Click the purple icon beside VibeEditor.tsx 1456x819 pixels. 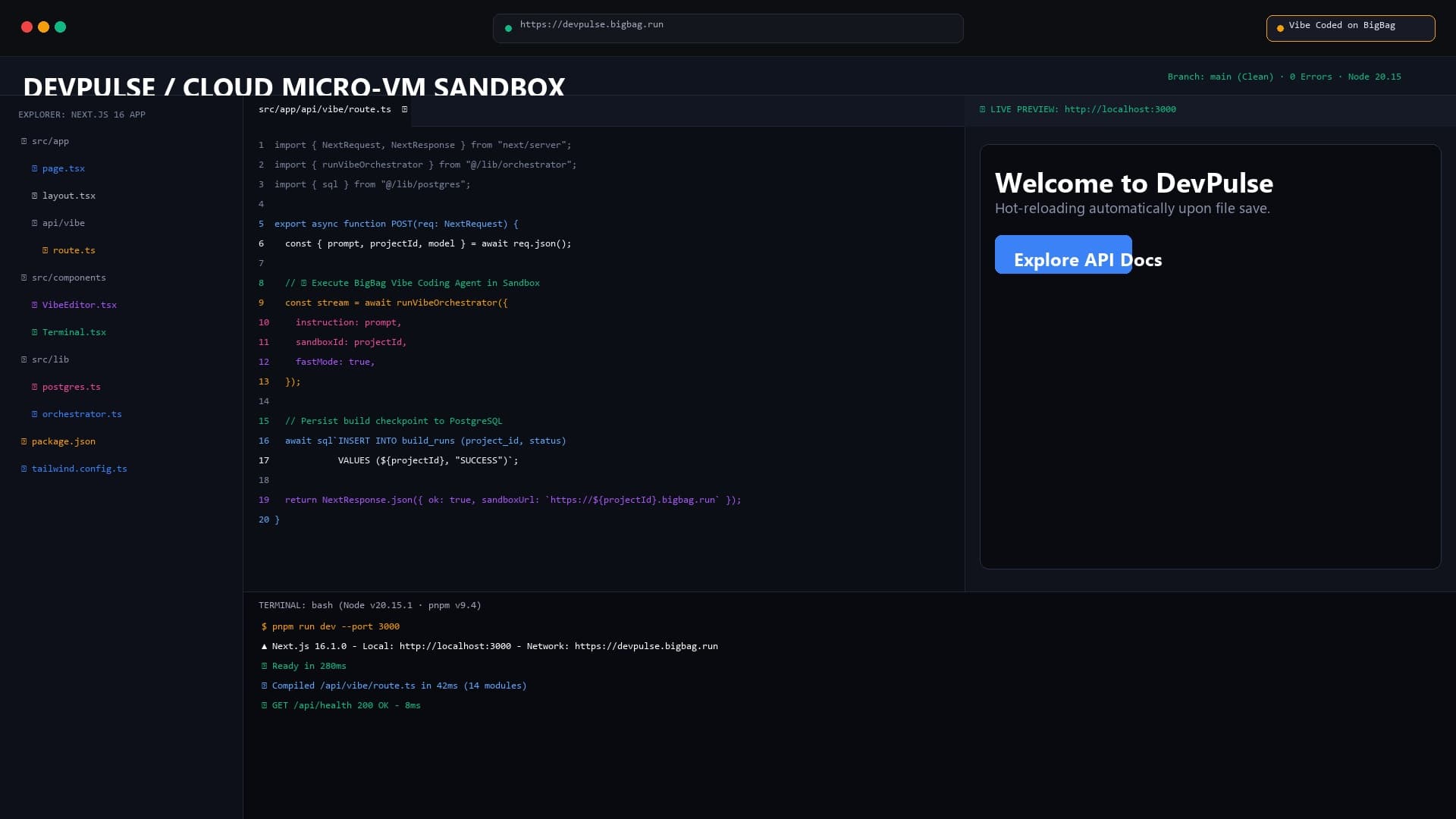coord(34,305)
